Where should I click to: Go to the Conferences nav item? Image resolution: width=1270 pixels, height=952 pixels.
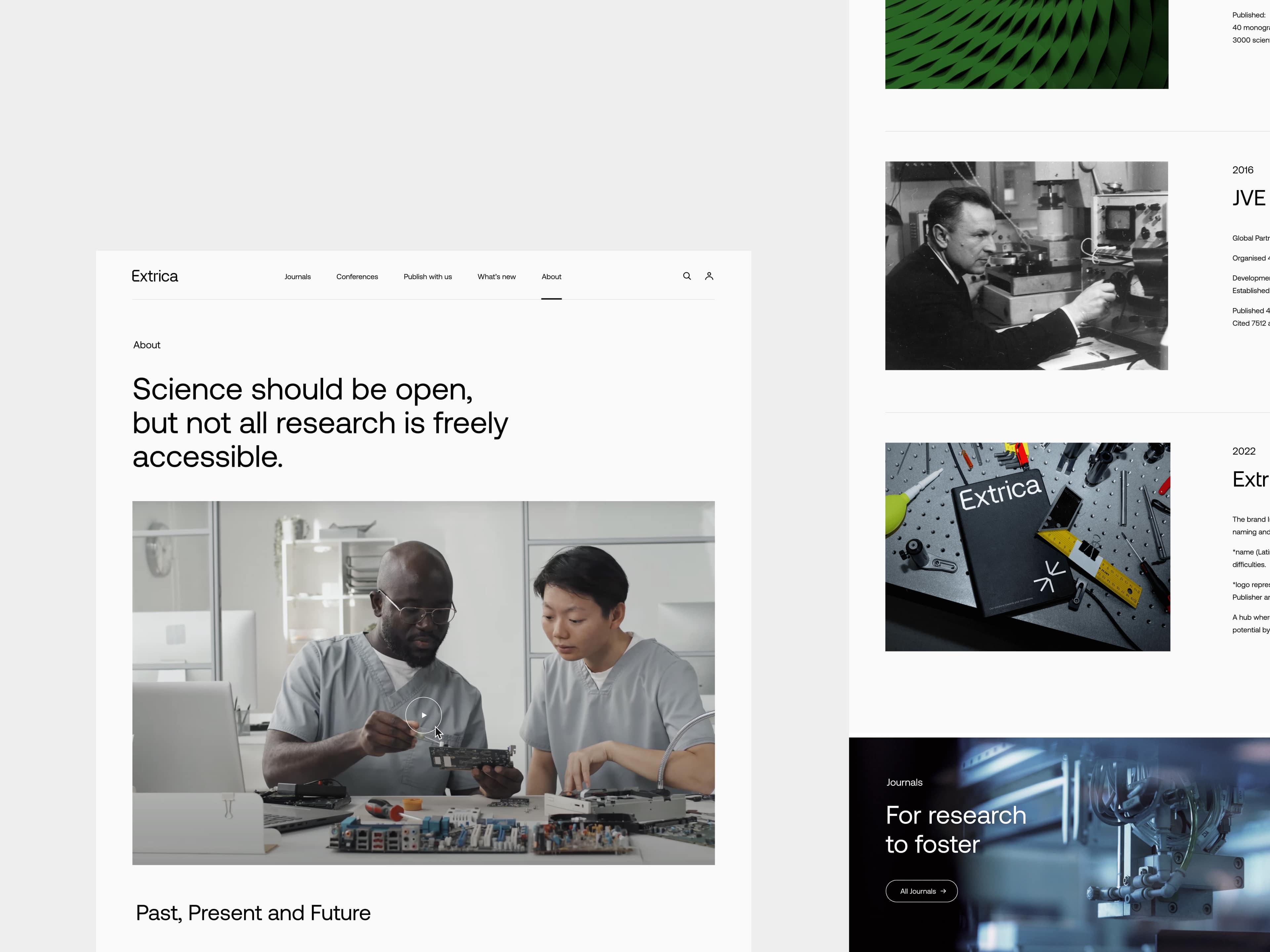pyautogui.click(x=357, y=277)
